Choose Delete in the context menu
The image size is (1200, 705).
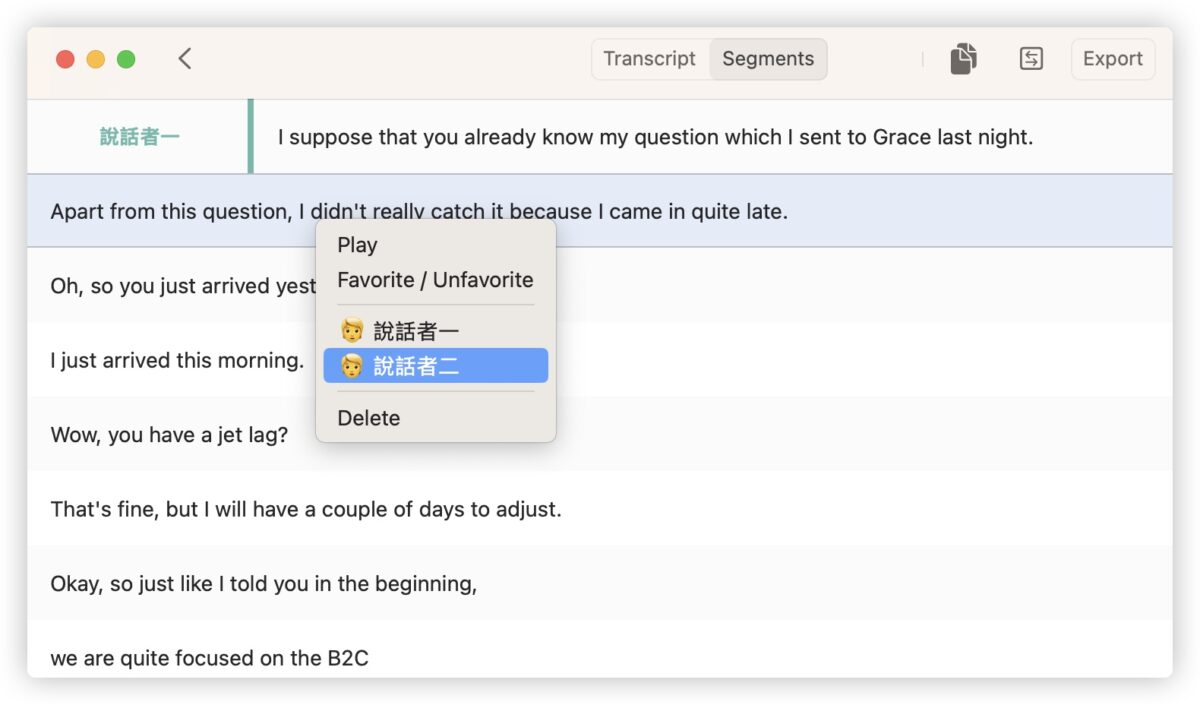pyautogui.click(x=435, y=418)
